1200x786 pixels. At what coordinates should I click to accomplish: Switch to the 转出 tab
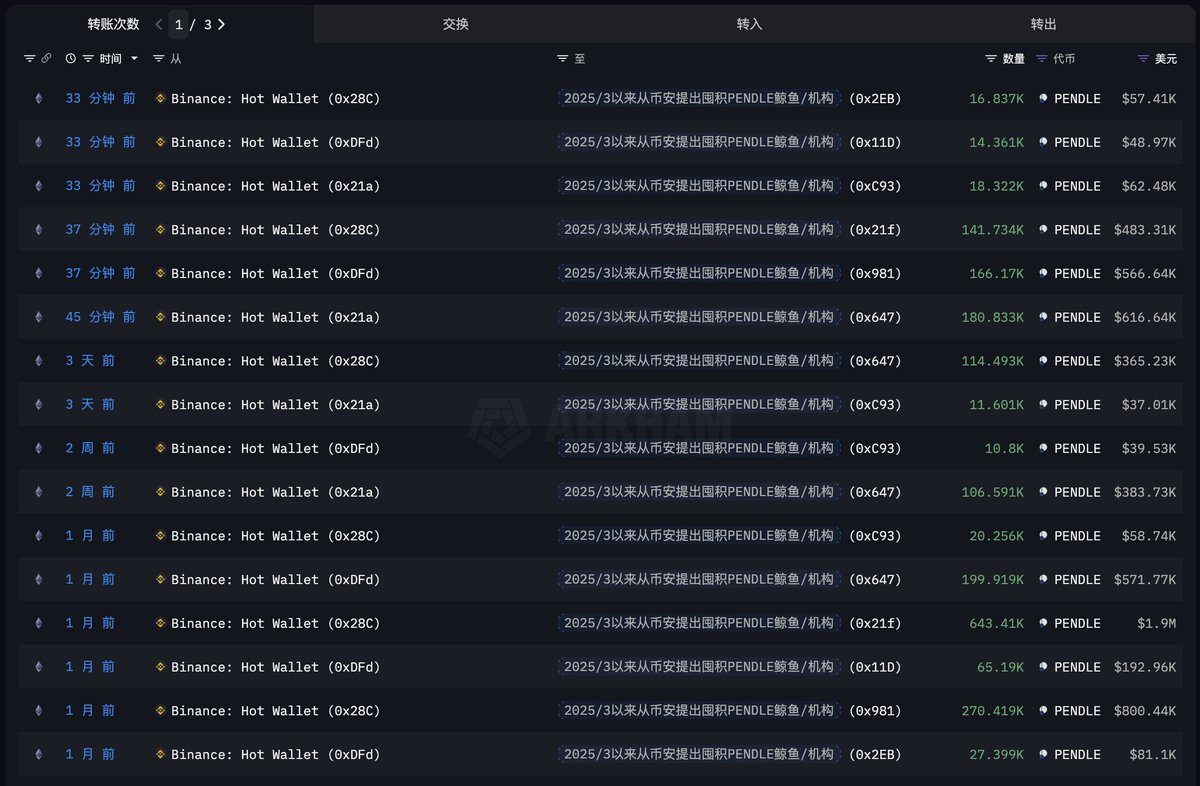(x=1043, y=24)
